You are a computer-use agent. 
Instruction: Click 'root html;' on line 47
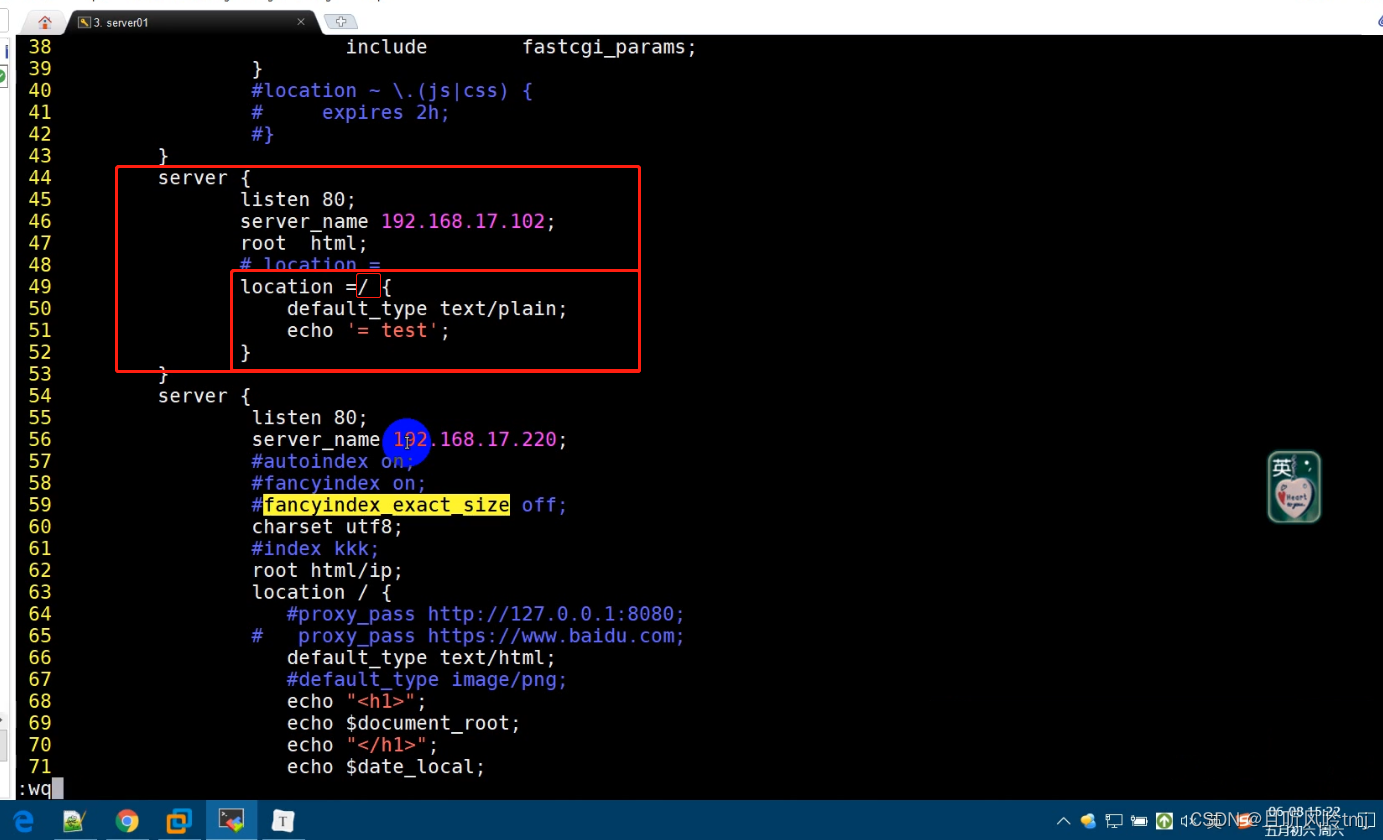[x=304, y=243]
